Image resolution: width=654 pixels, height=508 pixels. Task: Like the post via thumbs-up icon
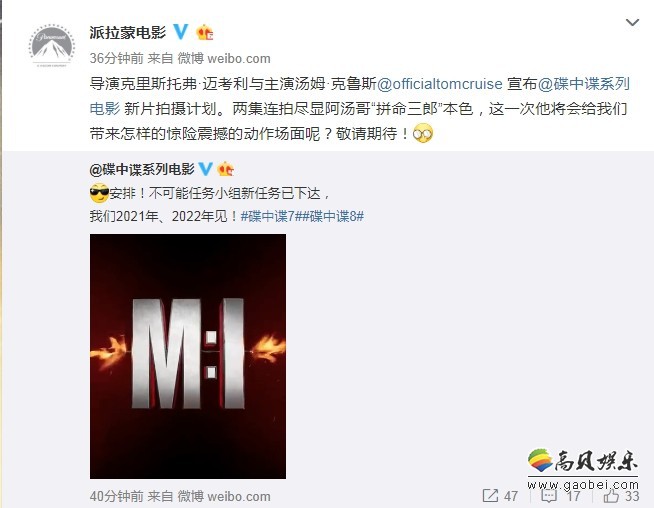click(611, 495)
